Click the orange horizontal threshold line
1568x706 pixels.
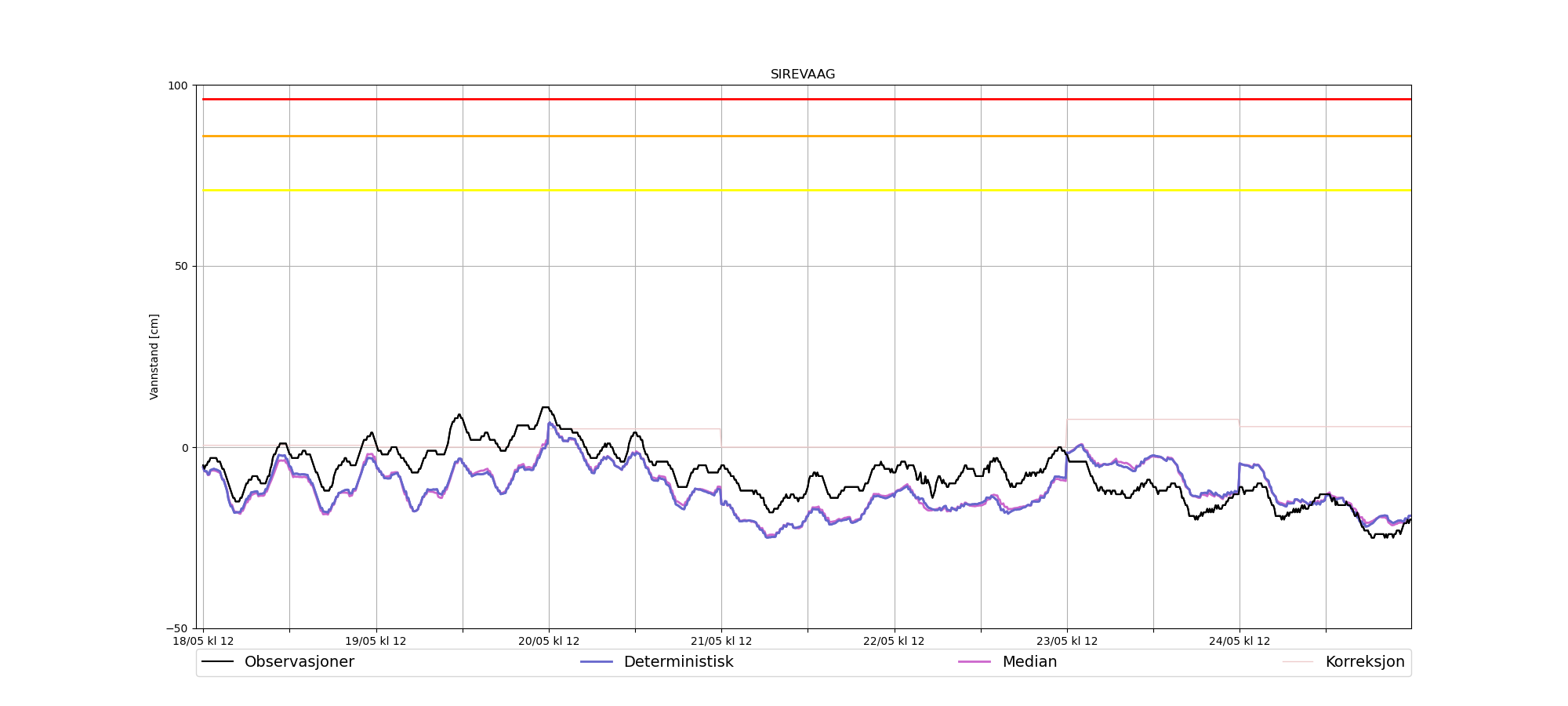tap(807, 136)
